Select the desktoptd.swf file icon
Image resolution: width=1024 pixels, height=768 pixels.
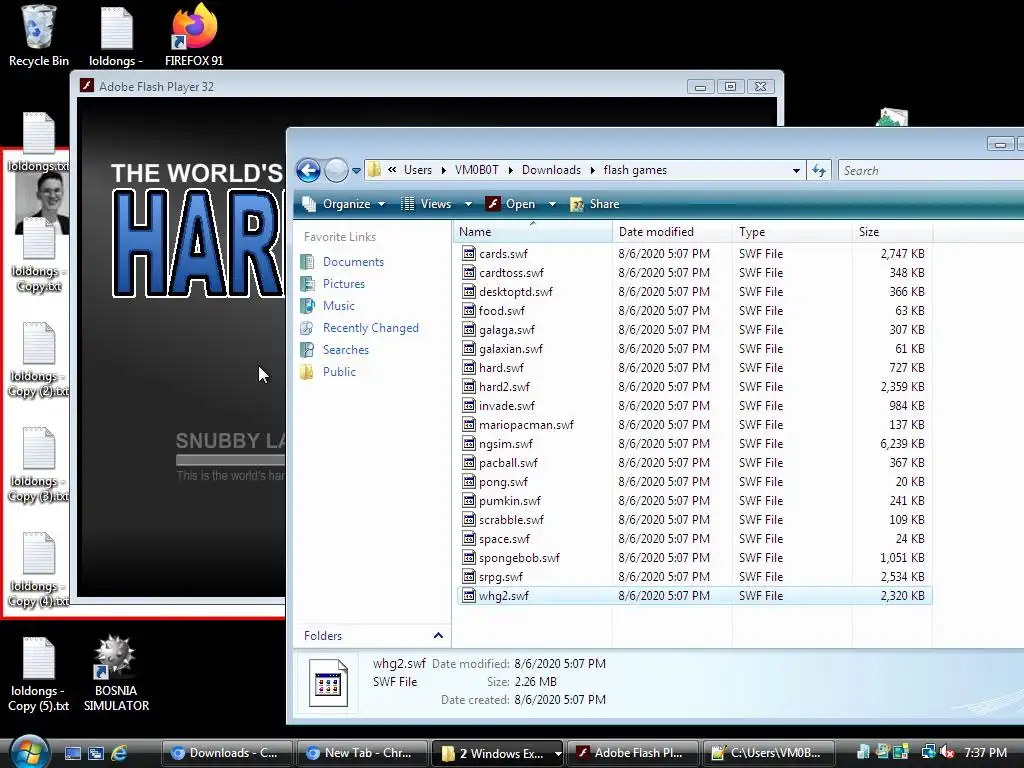[468, 291]
